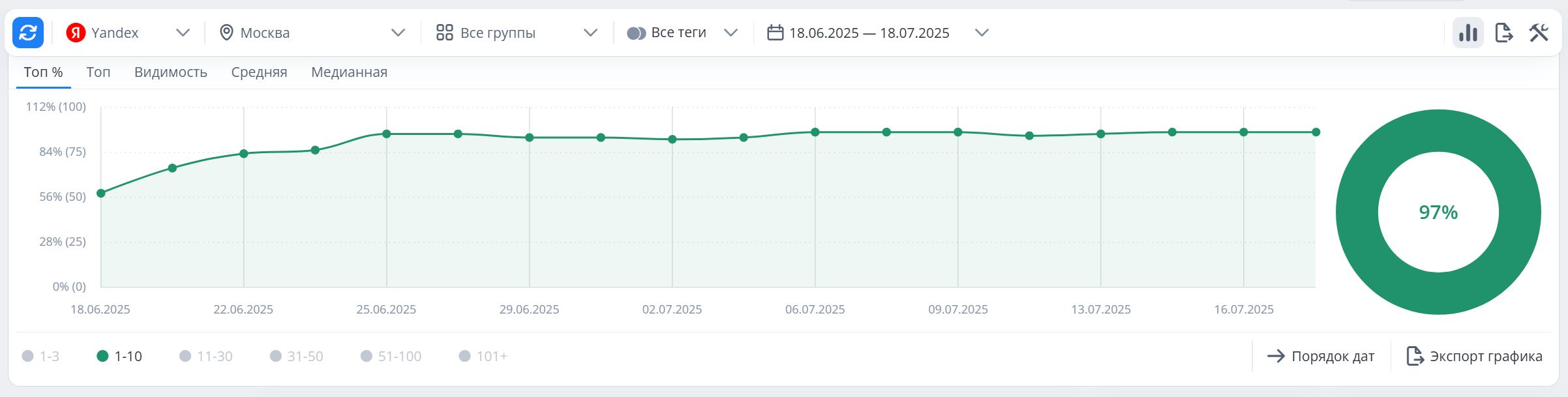Click the red Yandex logo icon
The width and height of the screenshot is (1568, 397).
point(76,33)
